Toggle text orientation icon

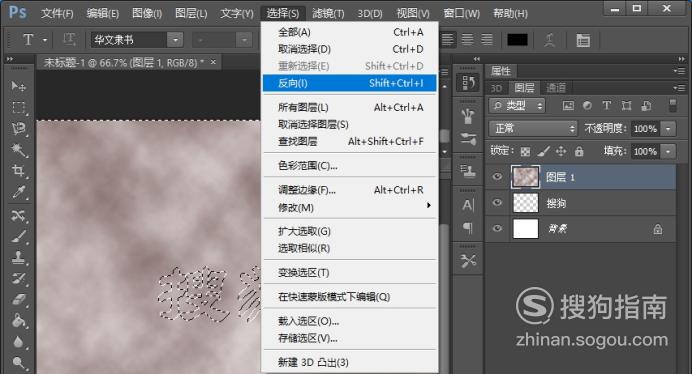pos(69,40)
